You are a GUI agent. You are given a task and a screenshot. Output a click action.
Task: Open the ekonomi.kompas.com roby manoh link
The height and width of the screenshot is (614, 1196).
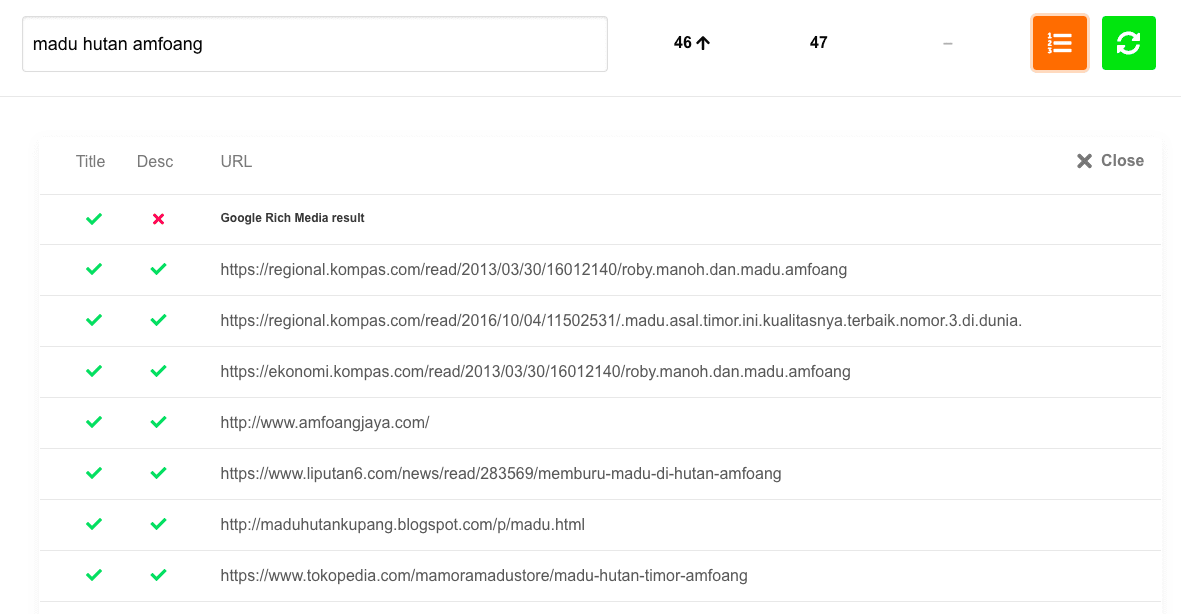coord(535,371)
